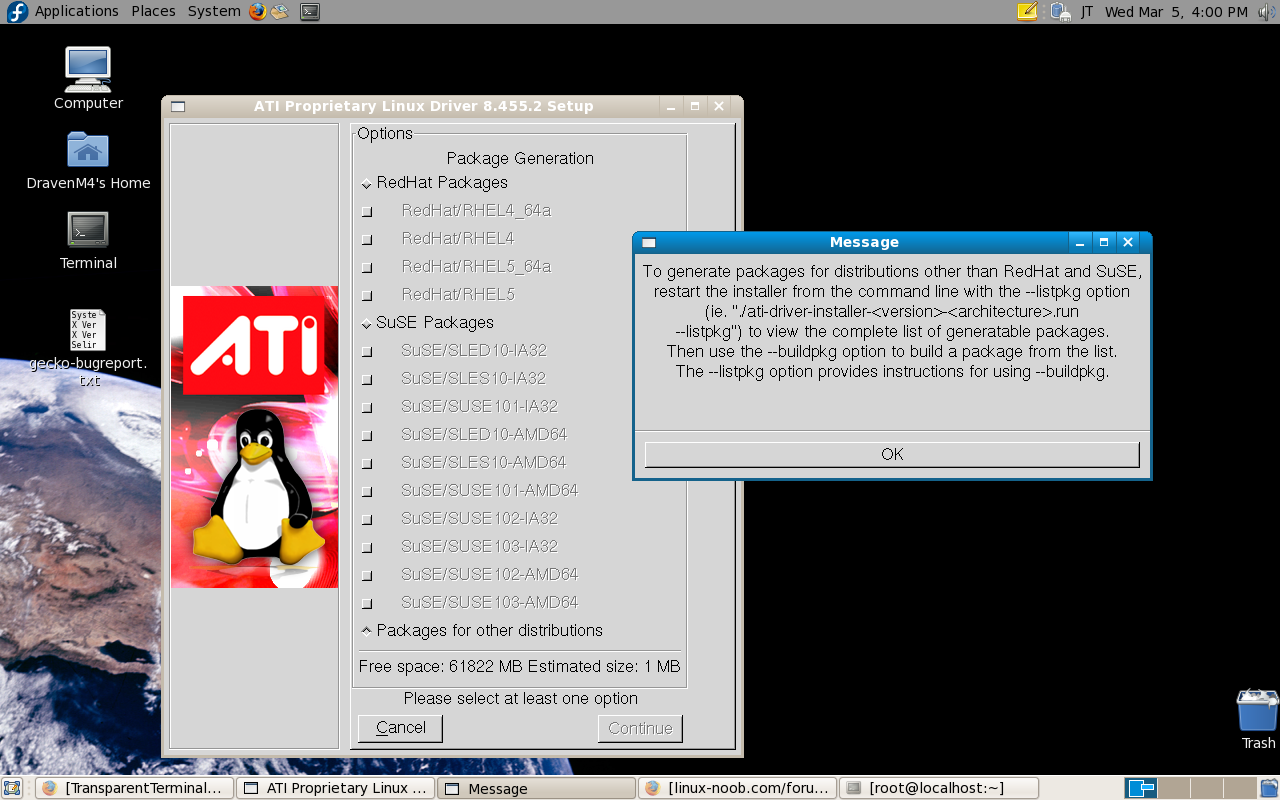Click the date and time clock
The image size is (1280, 800).
(x=1176, y=12)
